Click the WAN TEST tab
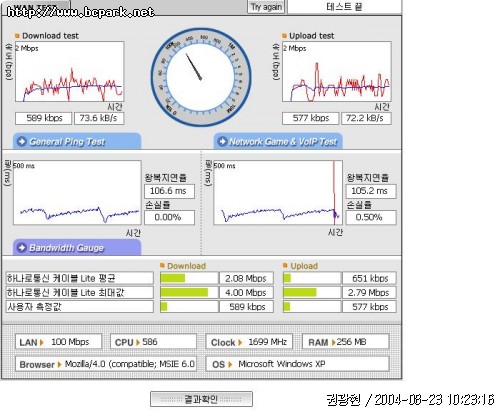The height and width of the screenshot is (412, 500). [x=35, y=7]
